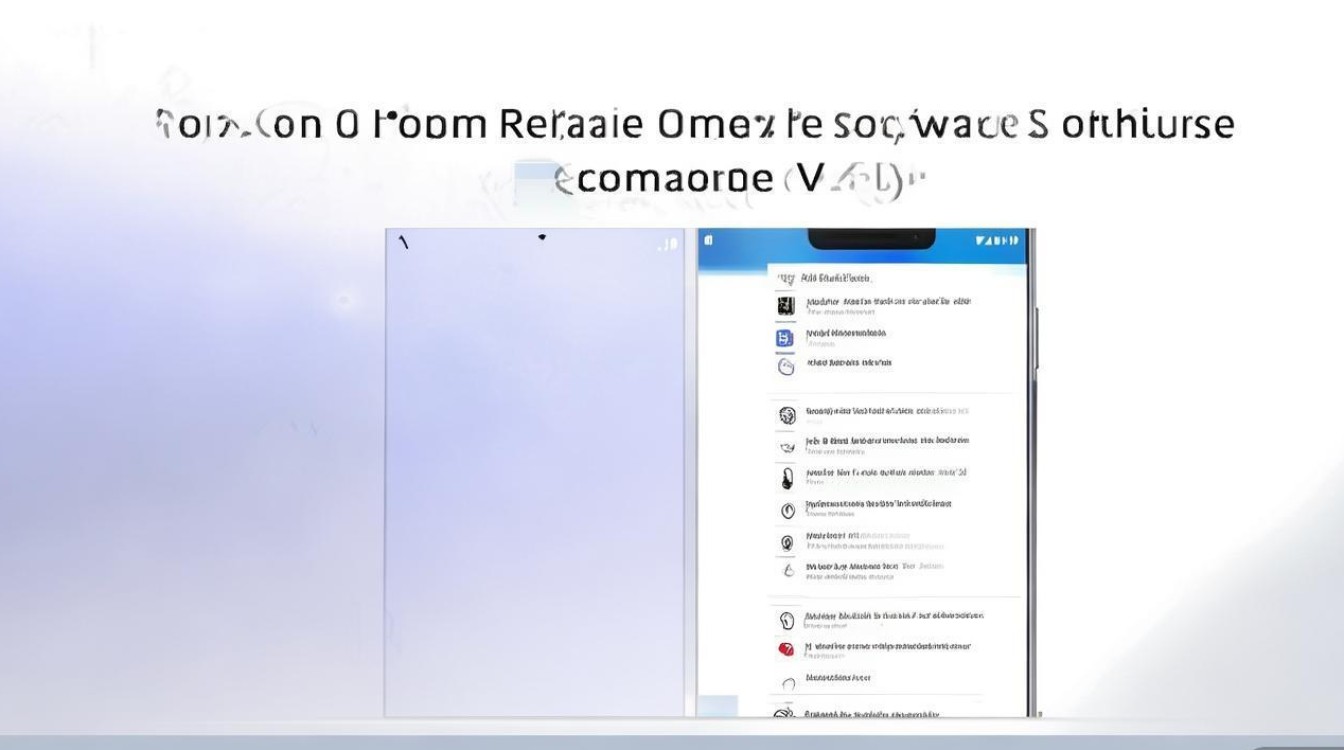
Task: Click the light blue square at right phone's bottom-left
Action: click(x=717, y=705)
